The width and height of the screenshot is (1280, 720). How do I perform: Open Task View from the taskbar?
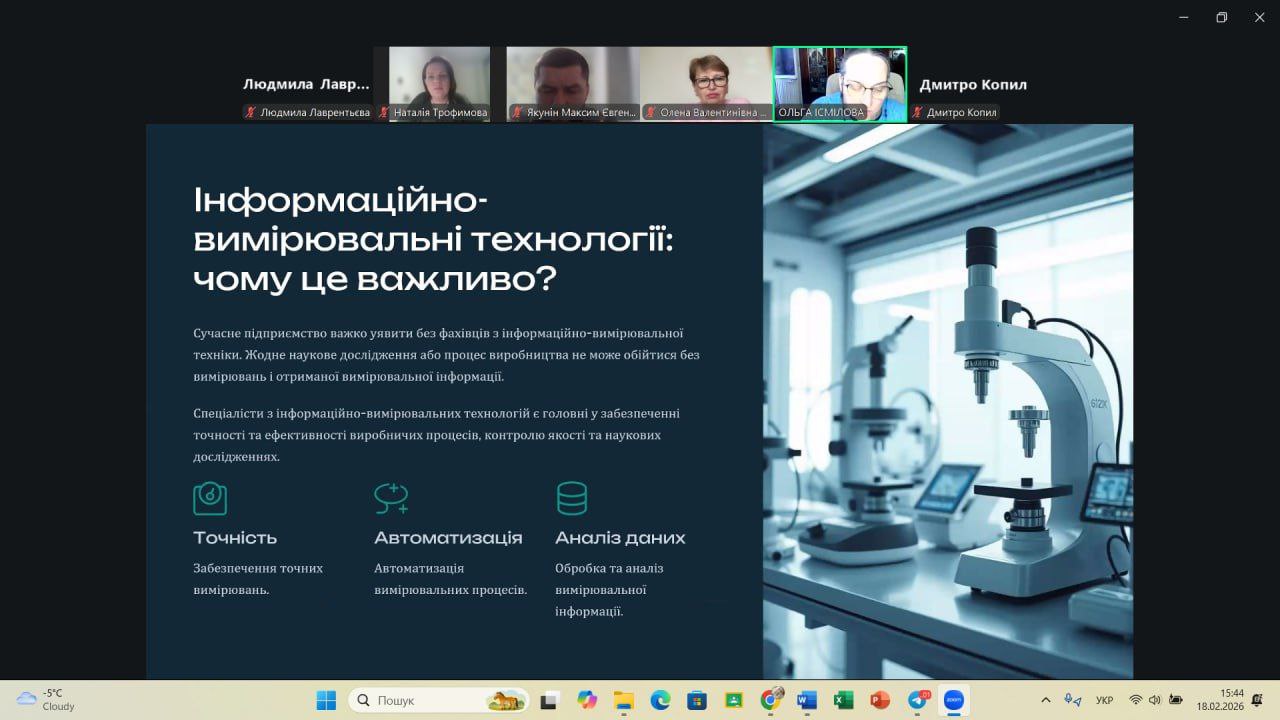549,700
